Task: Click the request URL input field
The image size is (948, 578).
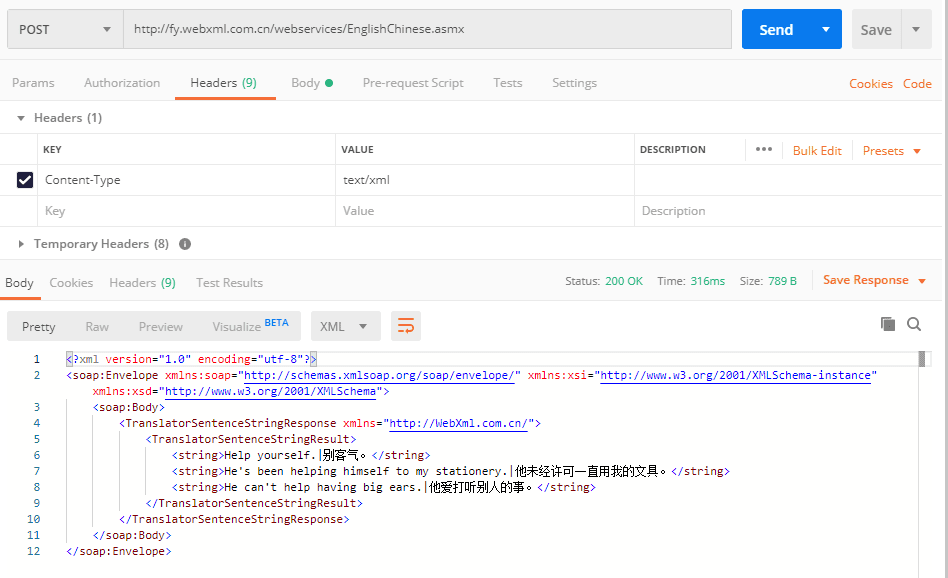Action: tap(427, 29)
